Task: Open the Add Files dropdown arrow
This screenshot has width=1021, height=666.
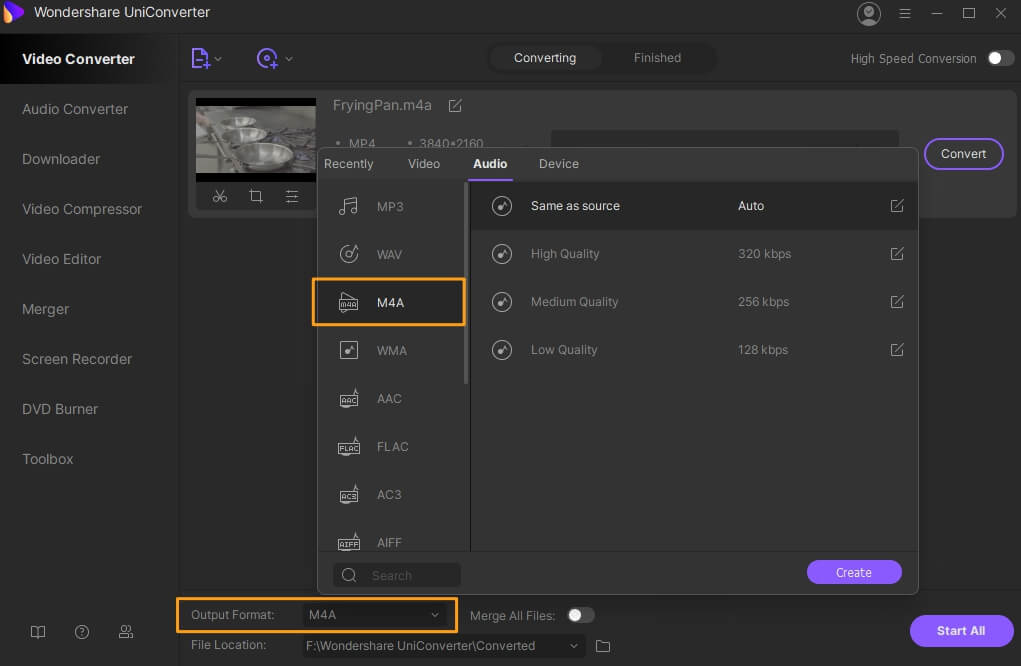Action: click(x=218, y=59)
